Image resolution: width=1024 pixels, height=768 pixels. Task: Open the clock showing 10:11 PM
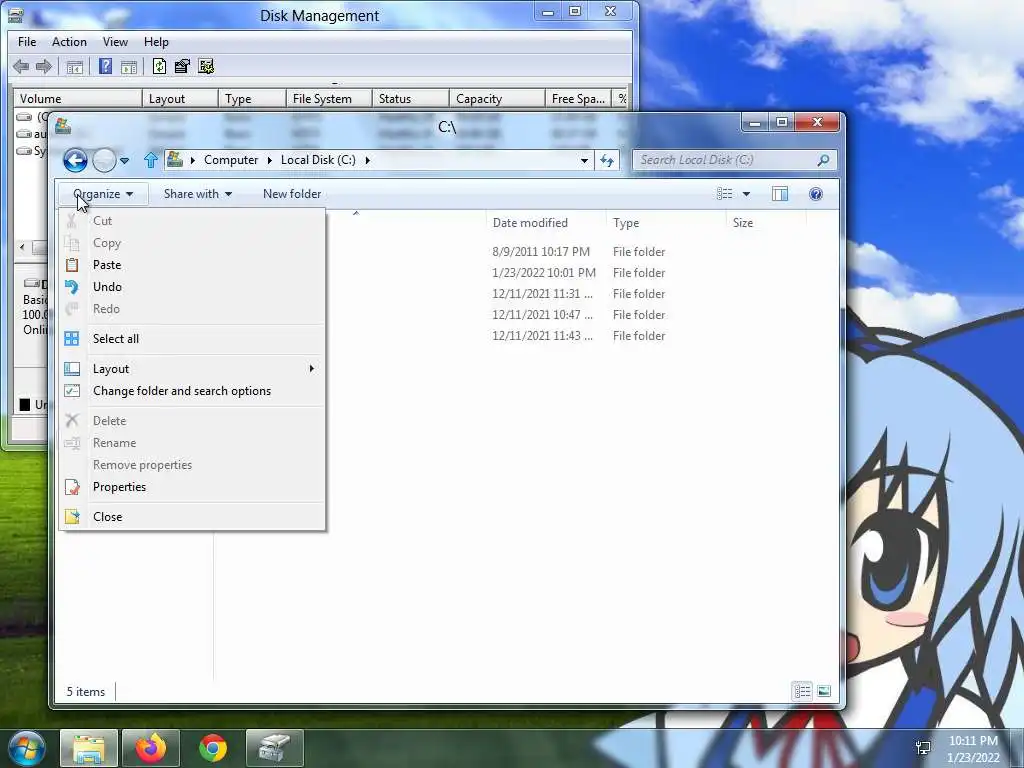(x=973, y=749)
